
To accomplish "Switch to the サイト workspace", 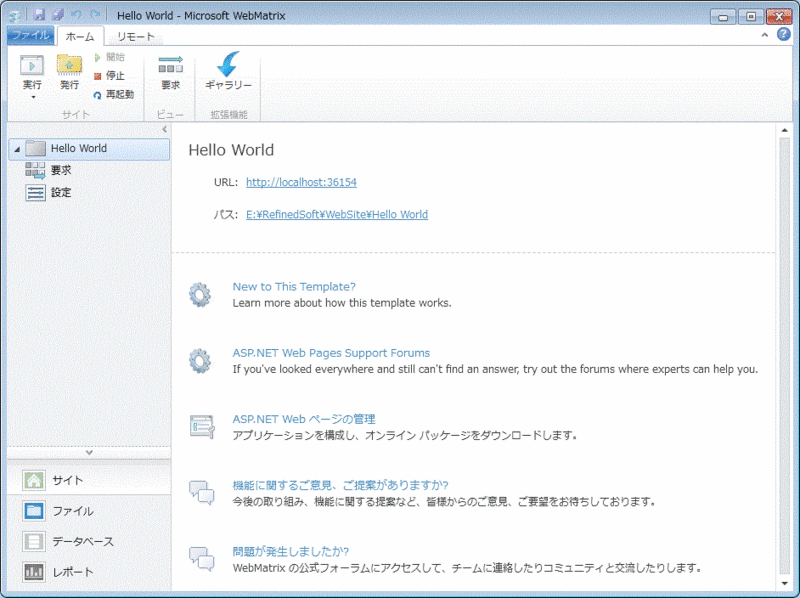I will [x=89, y=480].
